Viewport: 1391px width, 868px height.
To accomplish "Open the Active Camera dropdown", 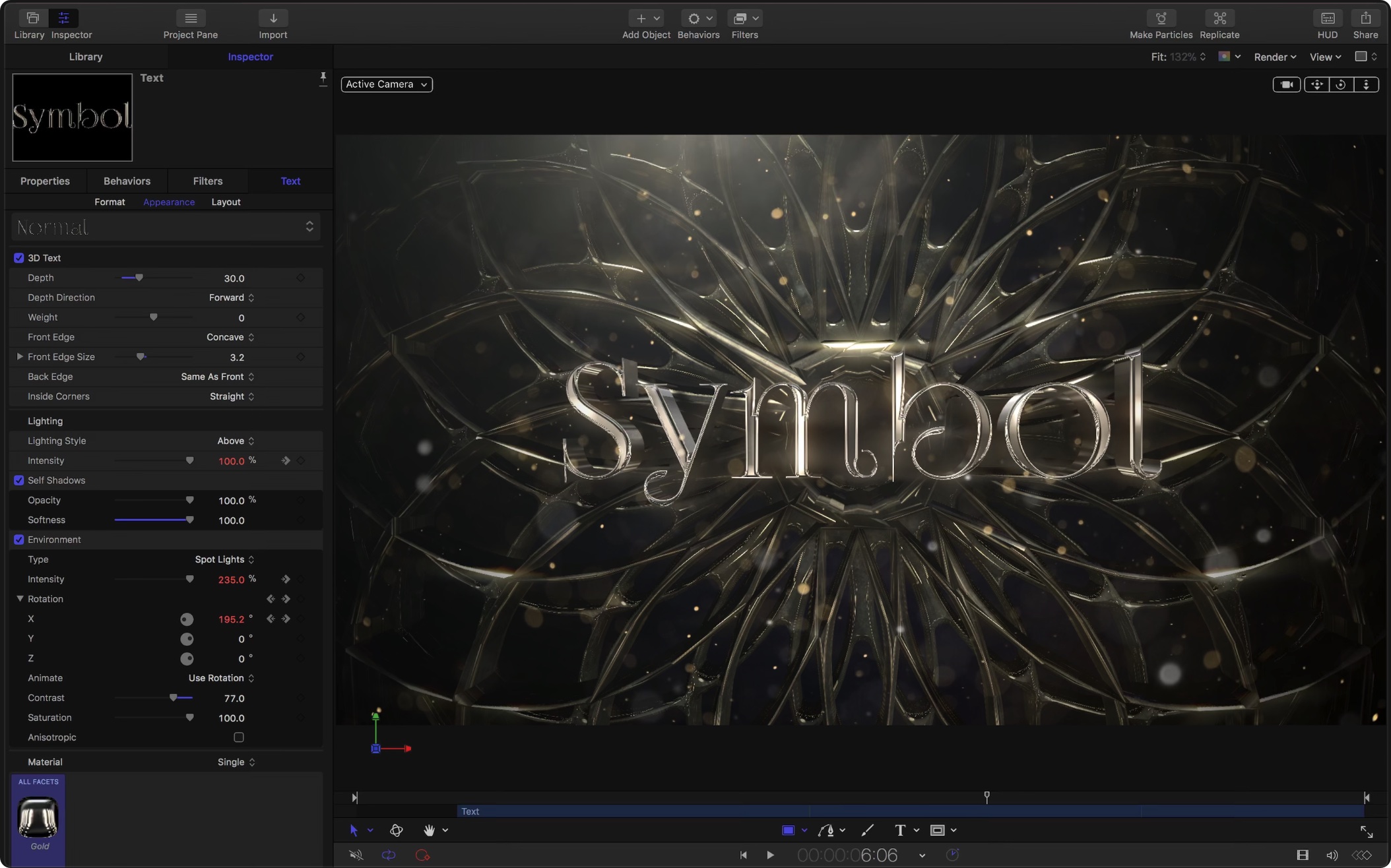I will click(387, 84).
